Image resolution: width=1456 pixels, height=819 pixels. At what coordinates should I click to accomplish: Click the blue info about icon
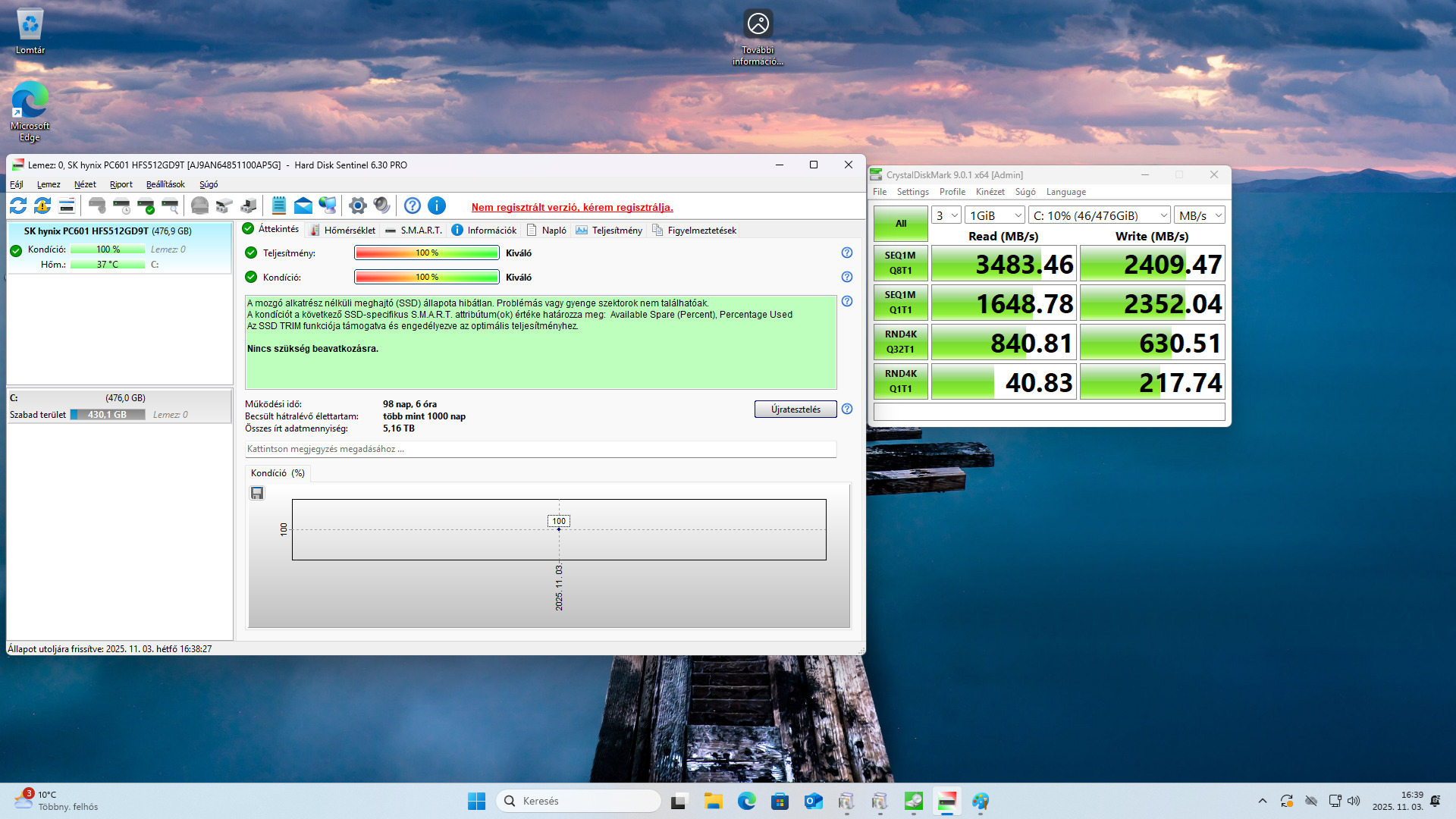coord(437,206)
